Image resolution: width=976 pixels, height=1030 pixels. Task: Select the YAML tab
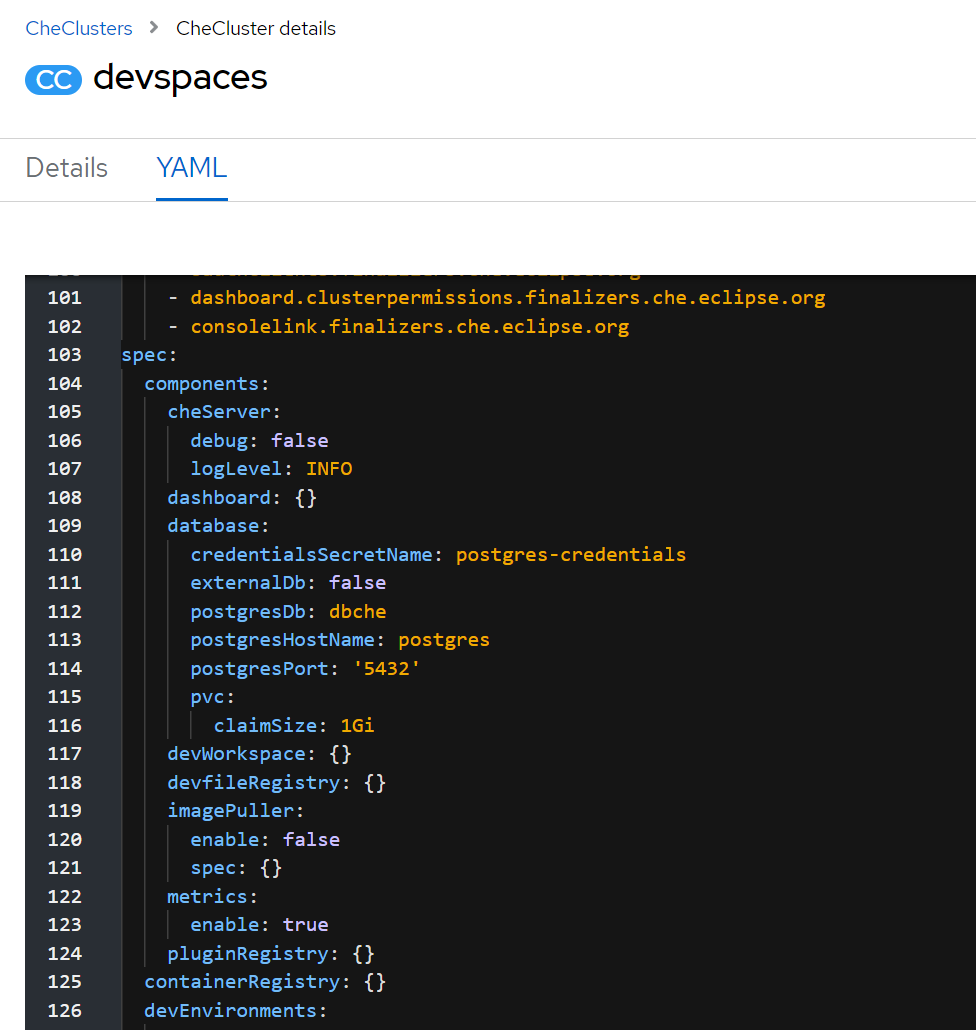pyautogui.click(x=192, y=168)
